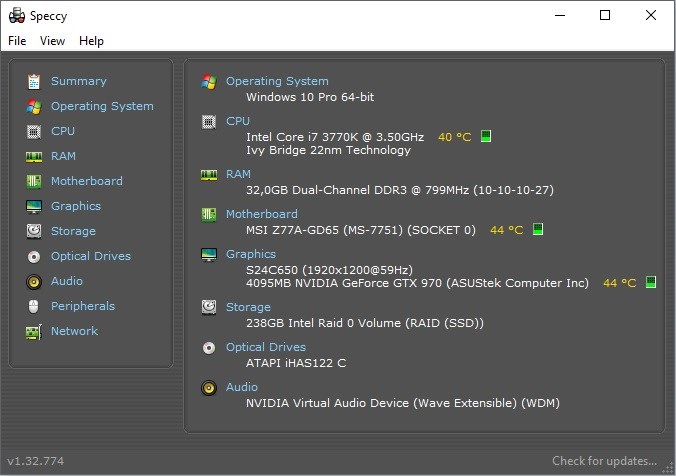The width and height of the screenshot is (676, 476).
Task: Click the Audio heading link in summary
Action: [242, 388]
